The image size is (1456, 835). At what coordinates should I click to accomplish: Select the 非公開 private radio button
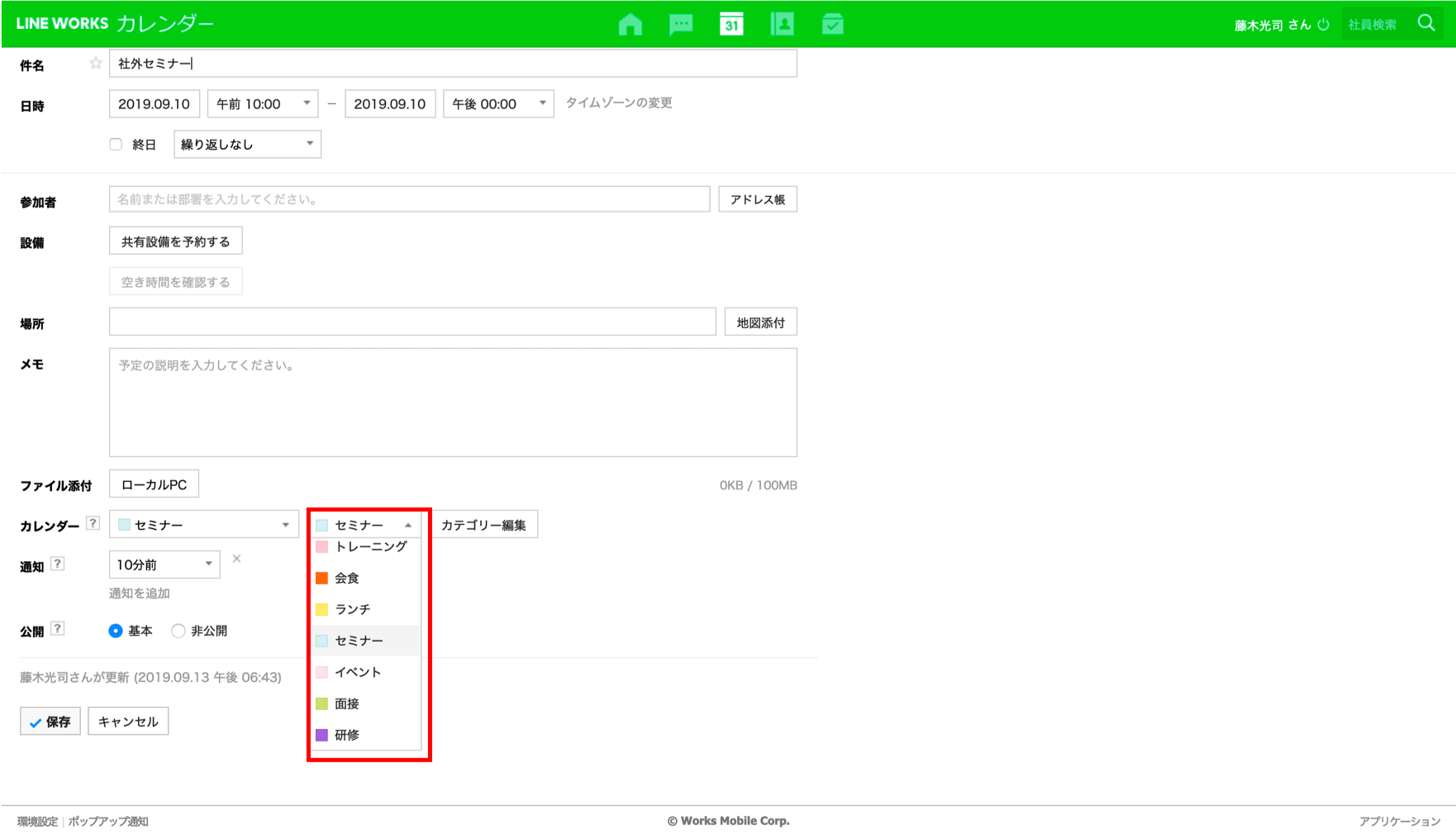(178, 631)
